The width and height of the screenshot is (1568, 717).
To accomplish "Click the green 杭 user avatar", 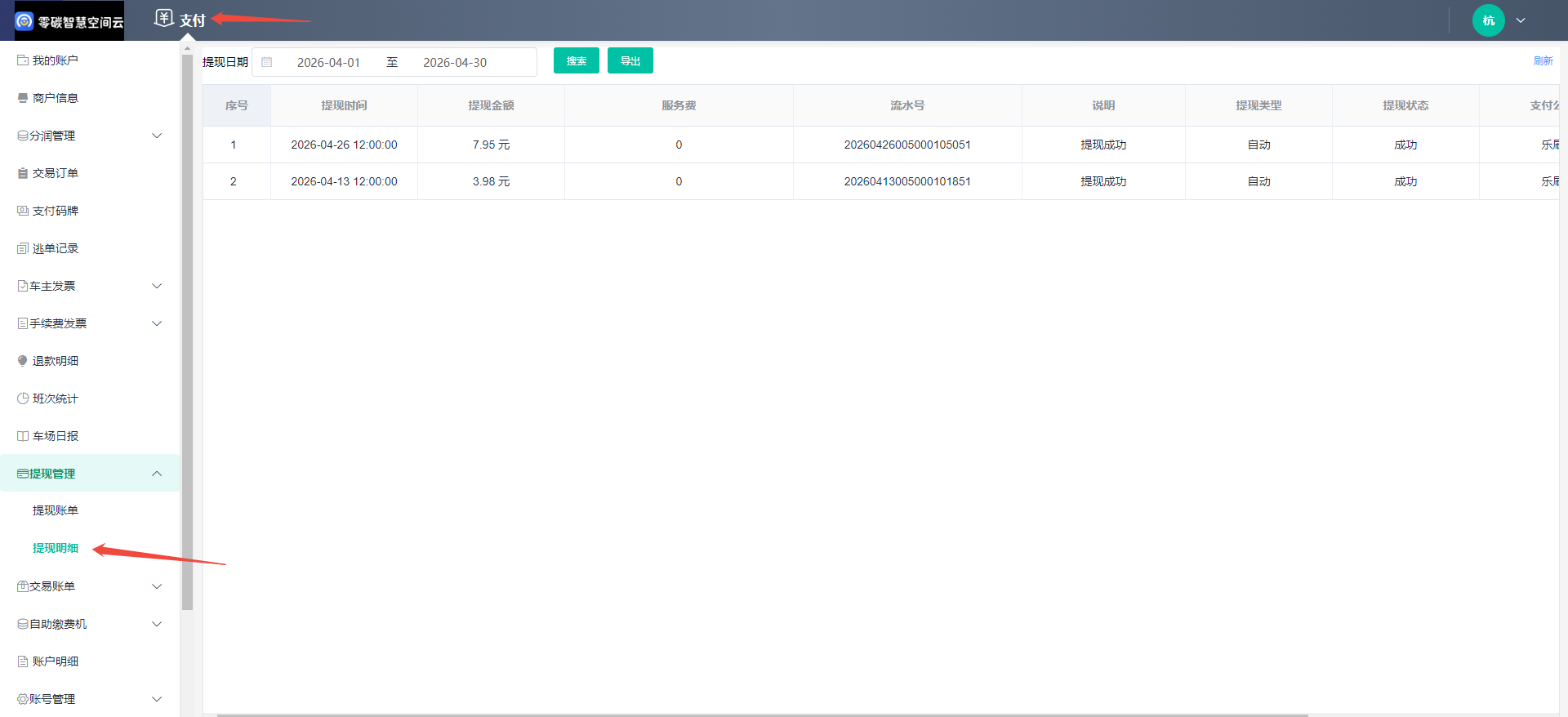I will pyautogui.click(x=1489, y=20).
